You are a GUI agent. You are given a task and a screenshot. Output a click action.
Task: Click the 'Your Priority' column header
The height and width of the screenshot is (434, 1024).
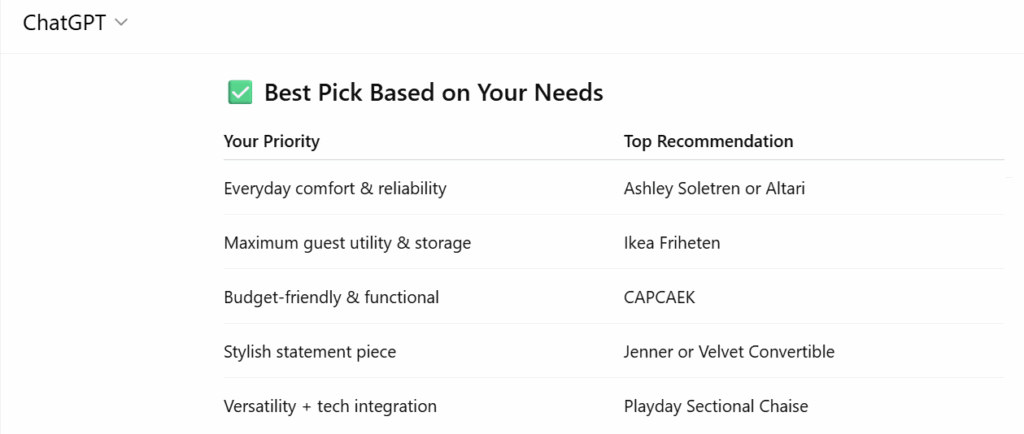[x=272, y=141]
